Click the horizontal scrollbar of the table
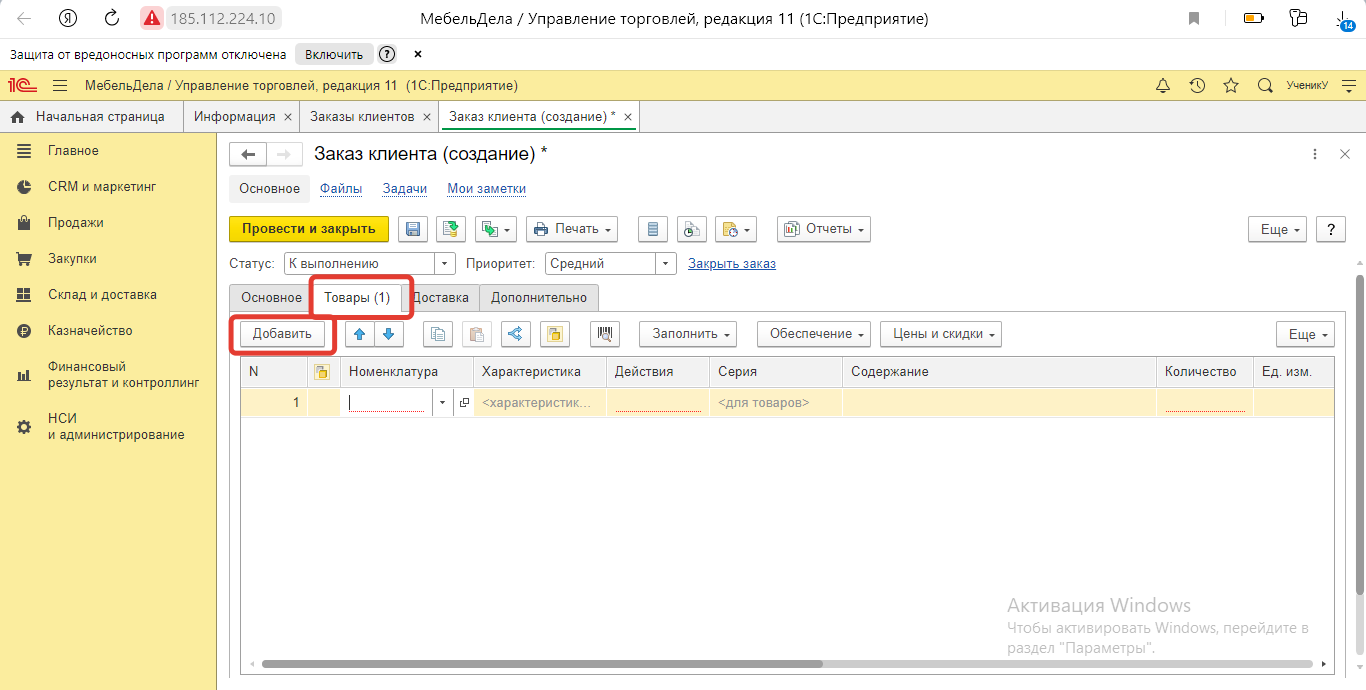This screenshot has width=1366, height=690. coord(541,664)
